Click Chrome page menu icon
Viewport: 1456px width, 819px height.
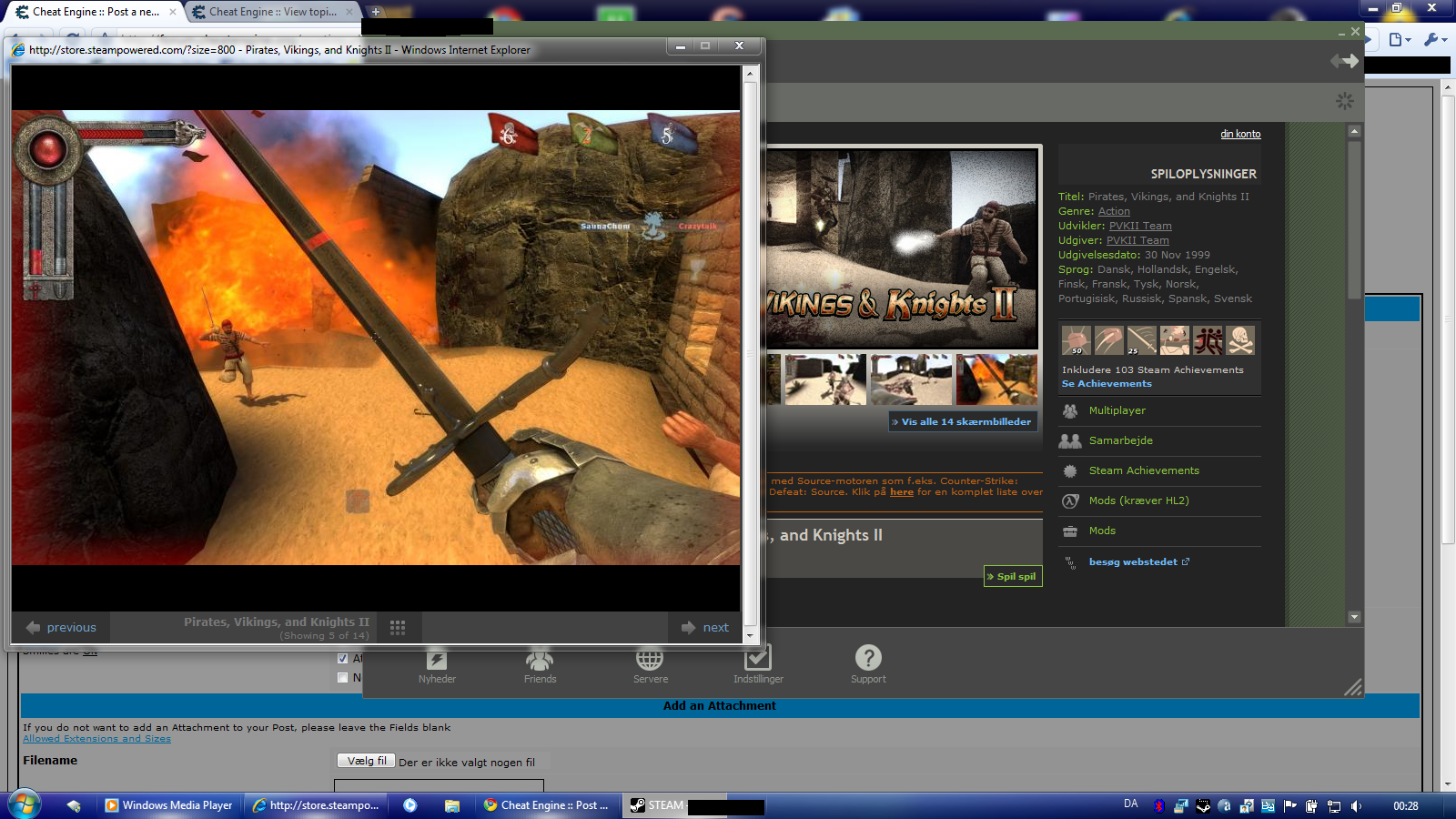1400,39
